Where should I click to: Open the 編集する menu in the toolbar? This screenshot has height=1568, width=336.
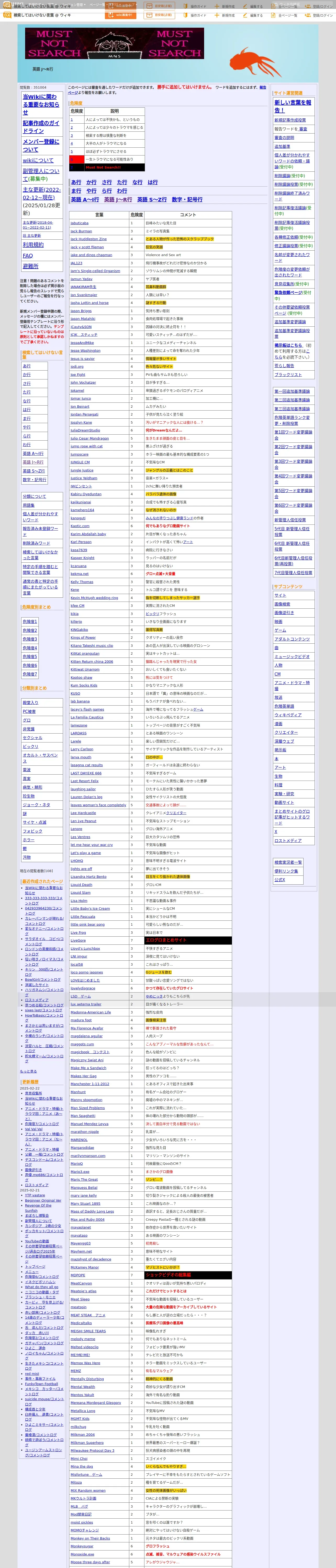click(x=254, y=15)
